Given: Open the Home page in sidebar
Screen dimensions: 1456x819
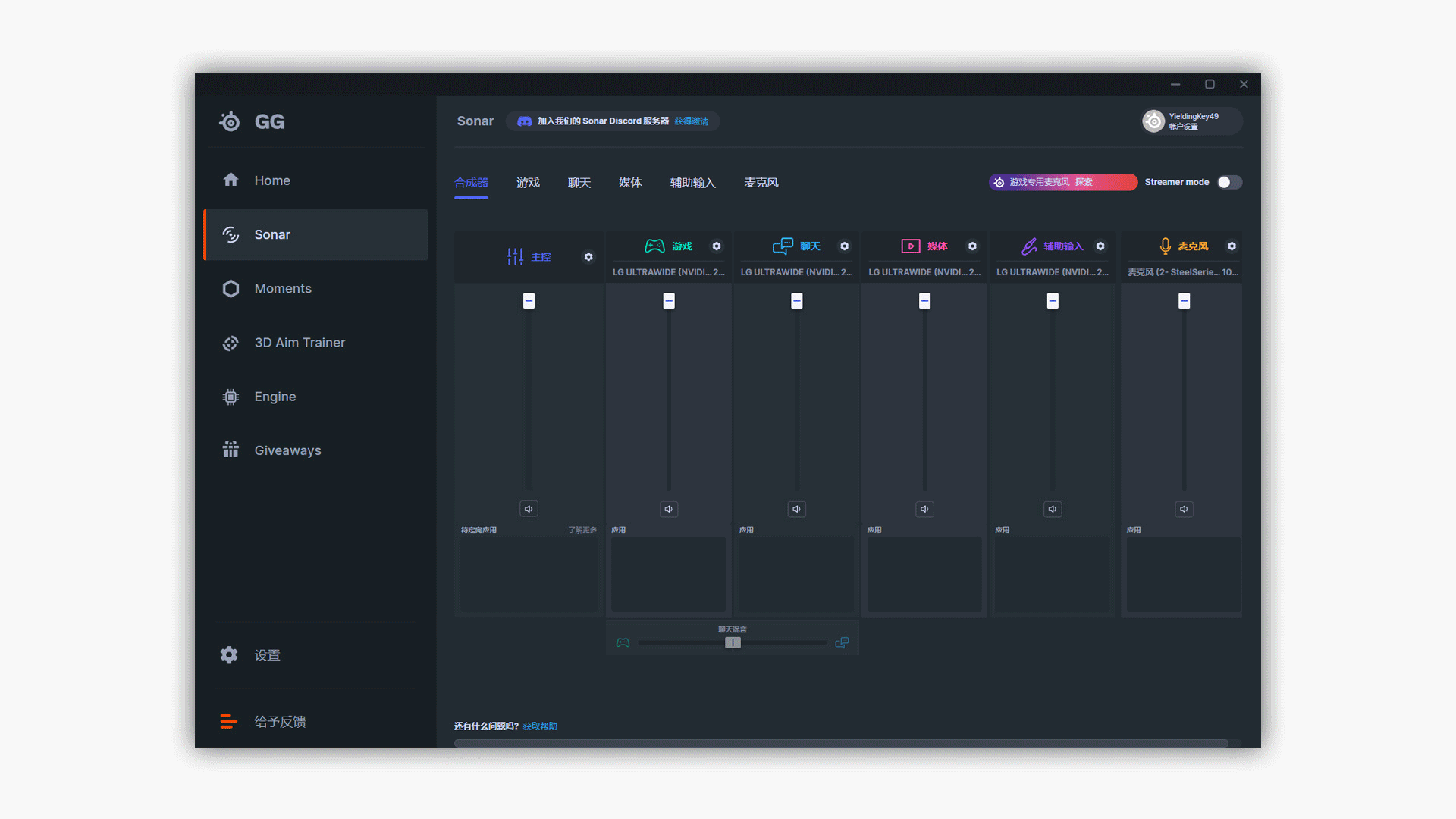Looking at the screenshot, I should [315, 180].
